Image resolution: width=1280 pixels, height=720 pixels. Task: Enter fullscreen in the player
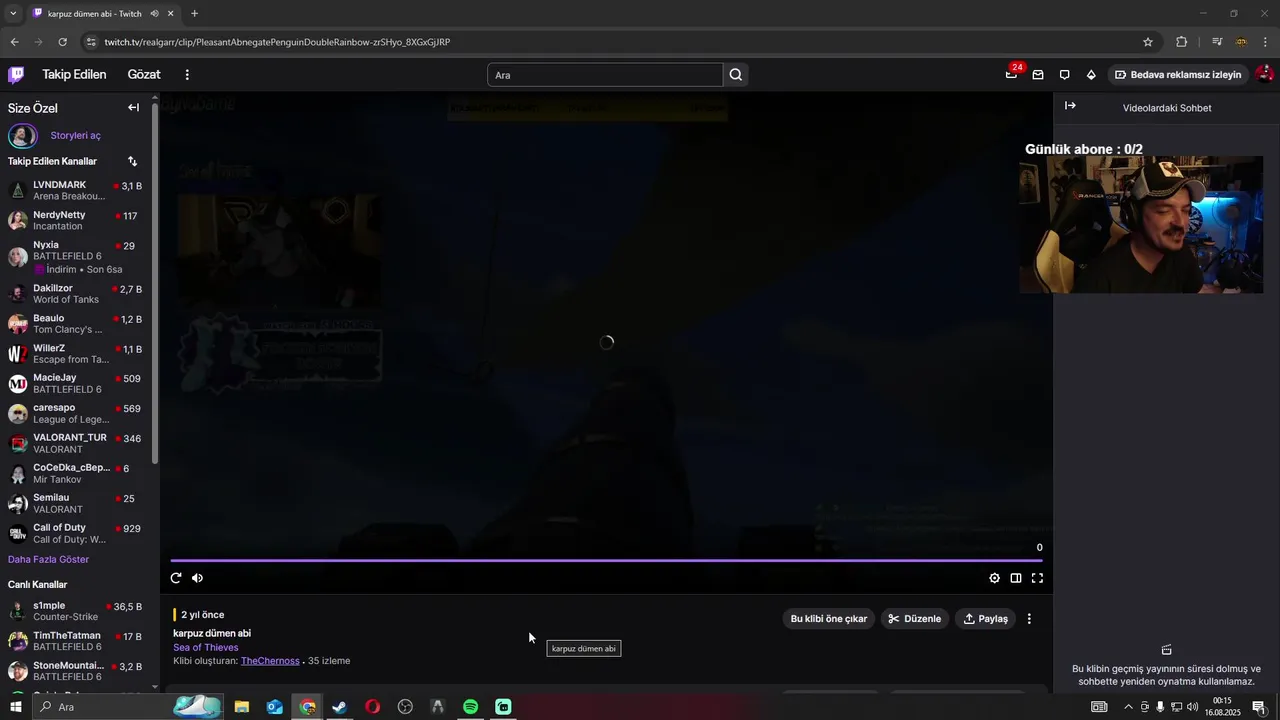tap(1037, 578)
